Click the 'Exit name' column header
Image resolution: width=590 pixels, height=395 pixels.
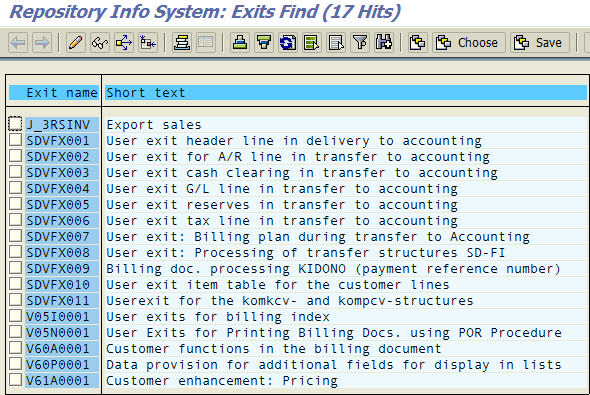(62, 93)
